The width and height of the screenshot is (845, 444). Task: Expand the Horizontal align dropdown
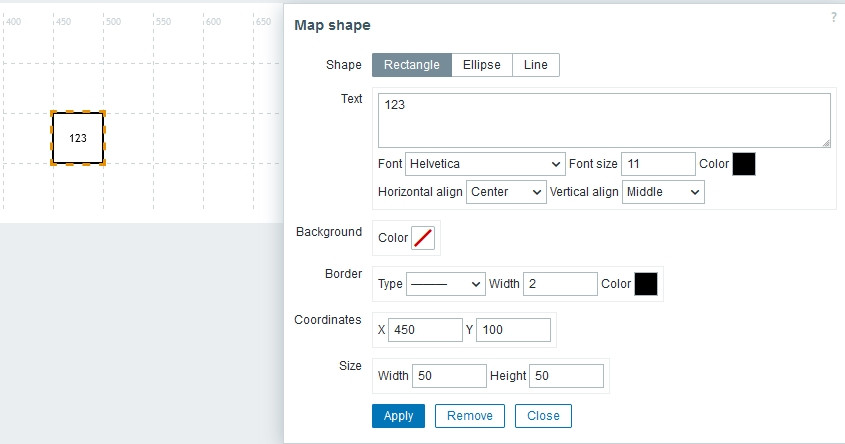pyautogui.click(x=506, y=191)
